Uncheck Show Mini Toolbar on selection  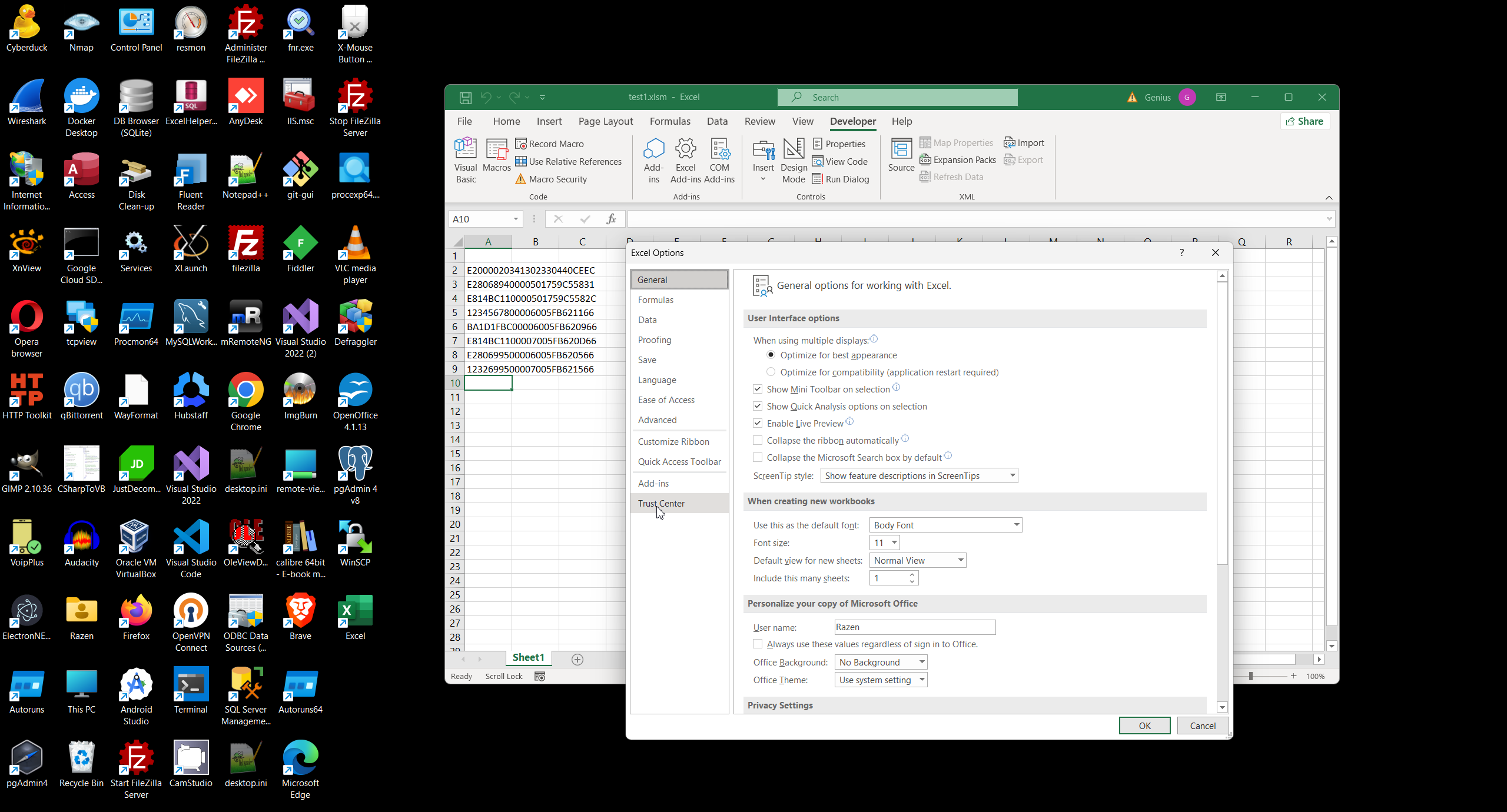(x=758, y=389)
